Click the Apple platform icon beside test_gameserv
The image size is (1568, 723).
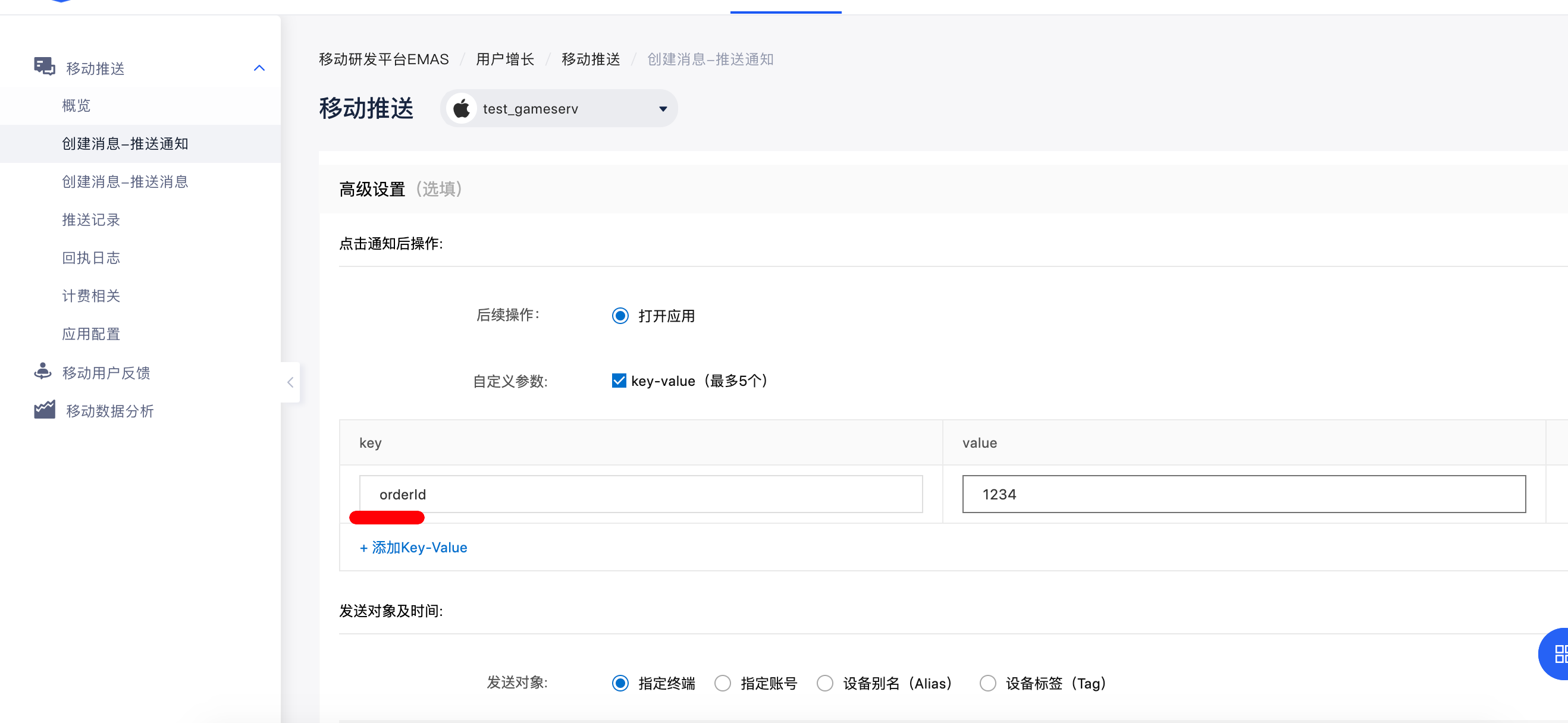point(462,109)
